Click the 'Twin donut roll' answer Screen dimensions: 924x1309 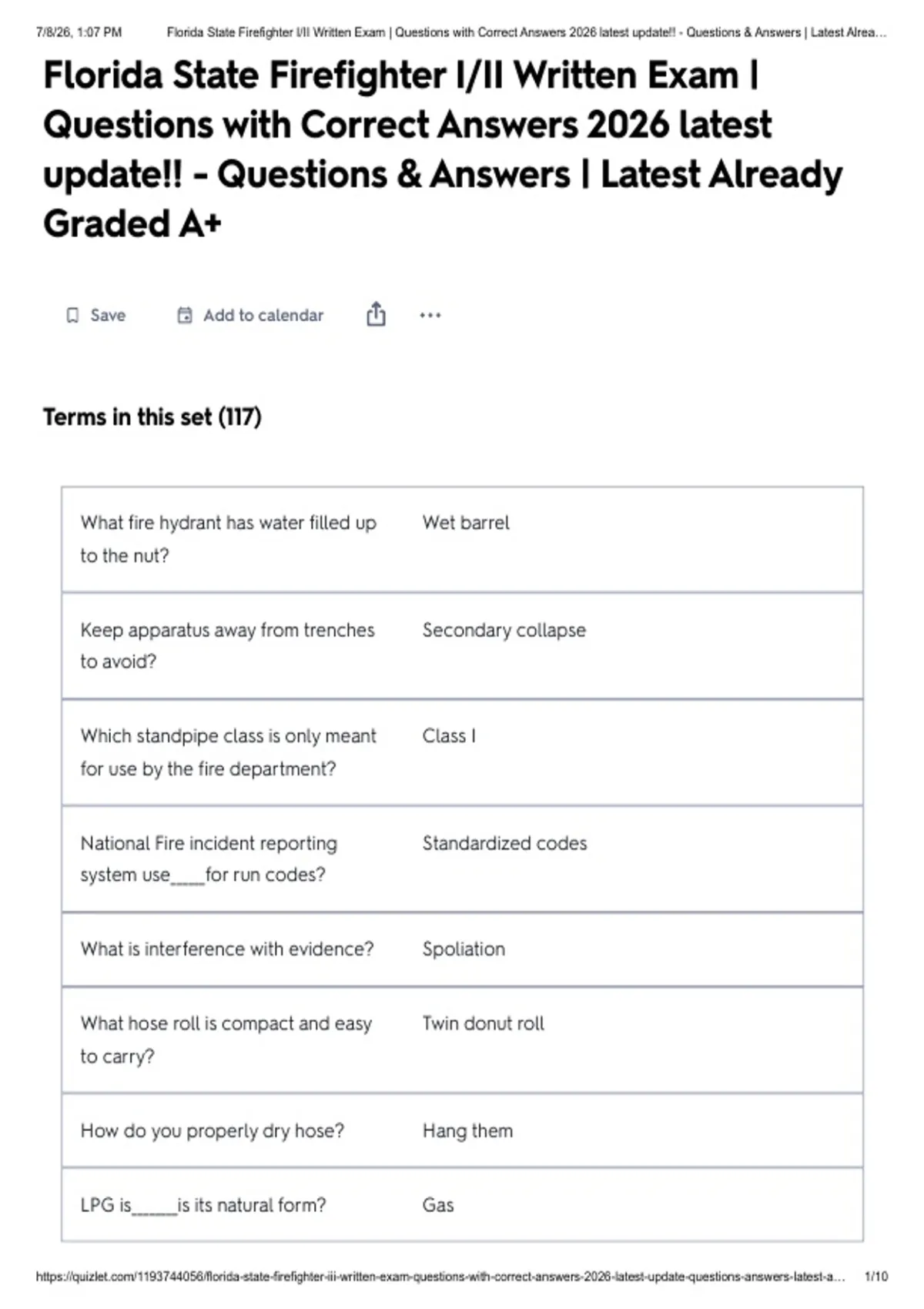coord(483,1024)
